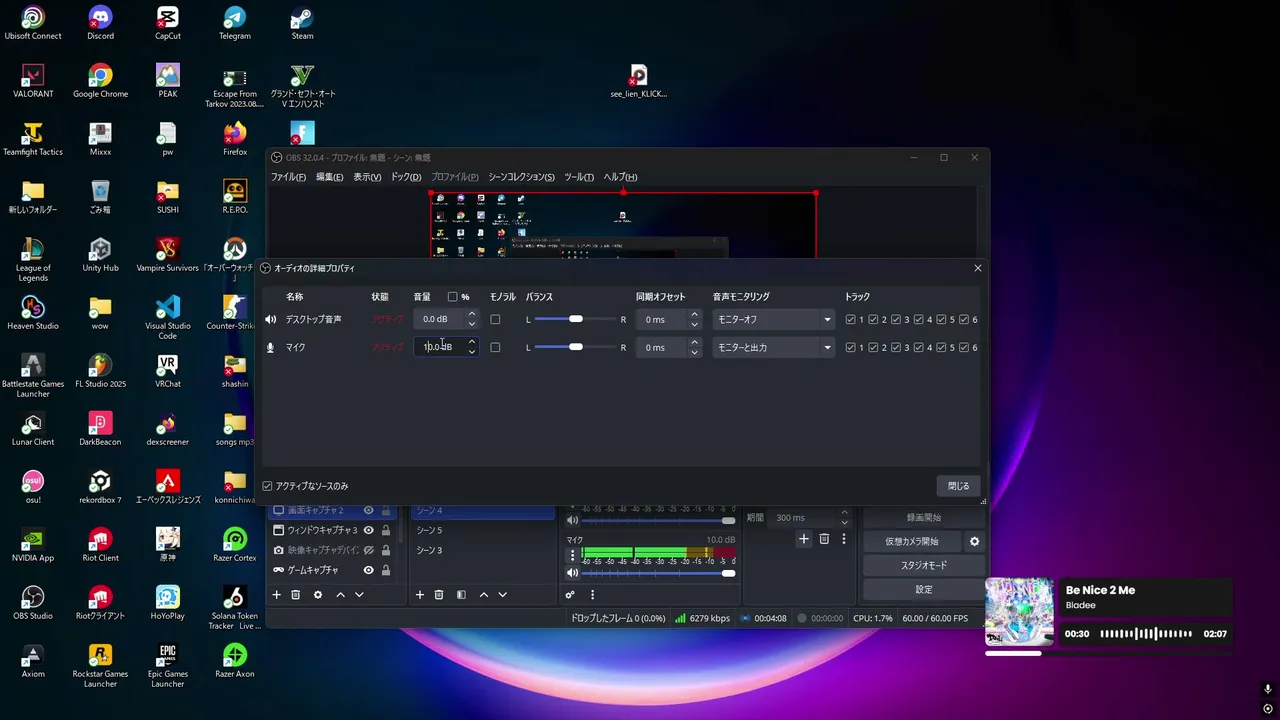Increase デスクトップ音声 sync offset stepper
This screenshot has width=1280, height=720.
click(x=694, y=315)
